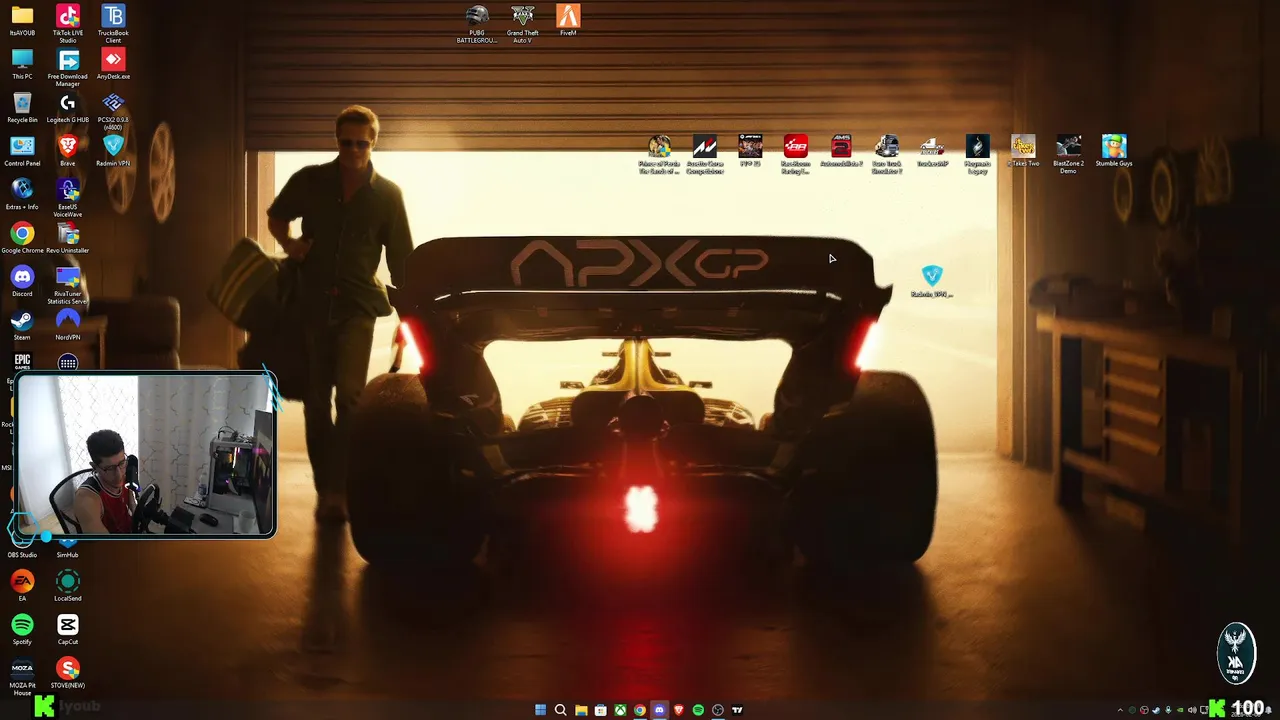
Task: Open Spotify from the taskbar
Action: 698,710
